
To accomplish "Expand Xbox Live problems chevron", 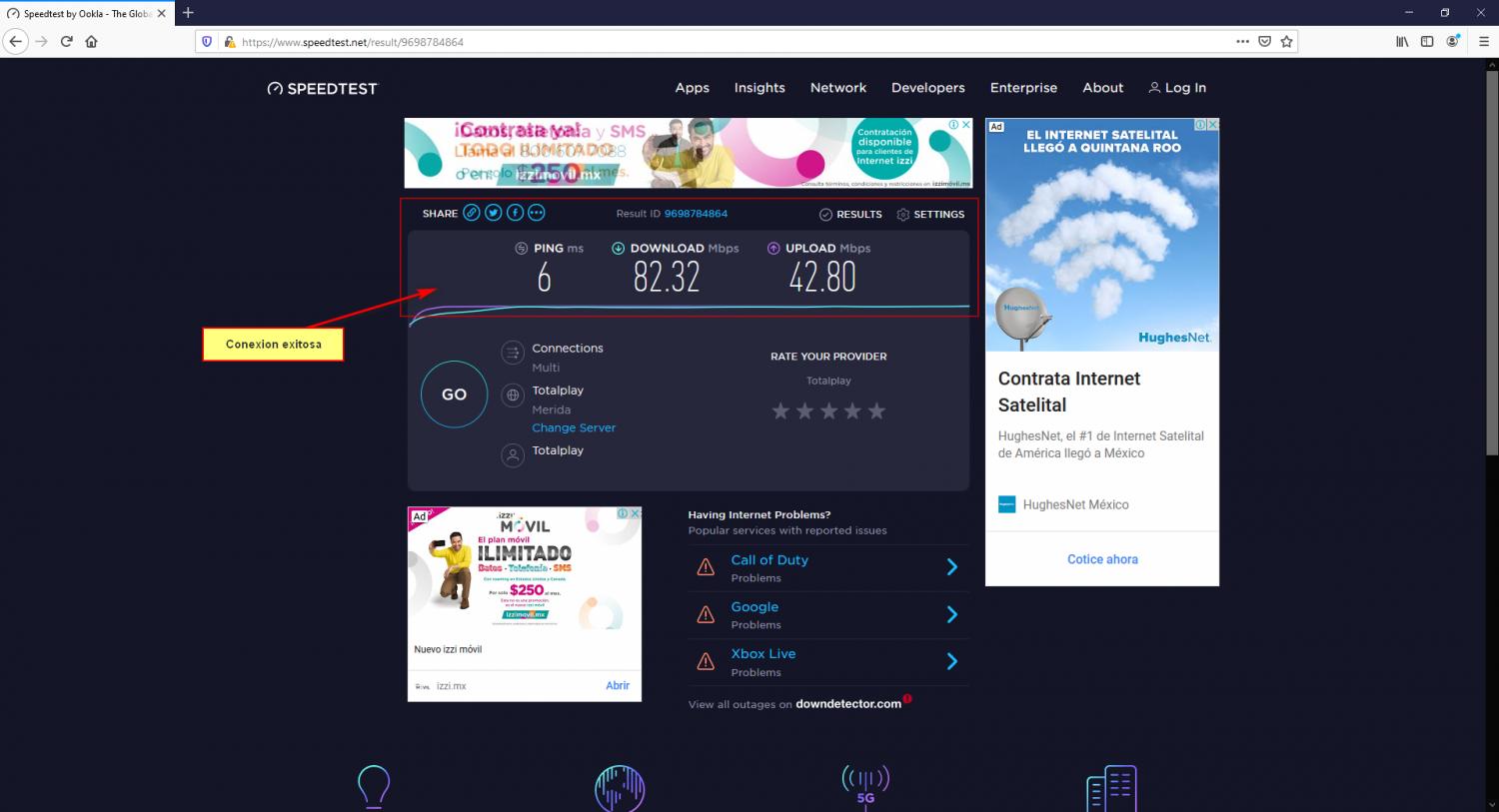I will point(951,661).
